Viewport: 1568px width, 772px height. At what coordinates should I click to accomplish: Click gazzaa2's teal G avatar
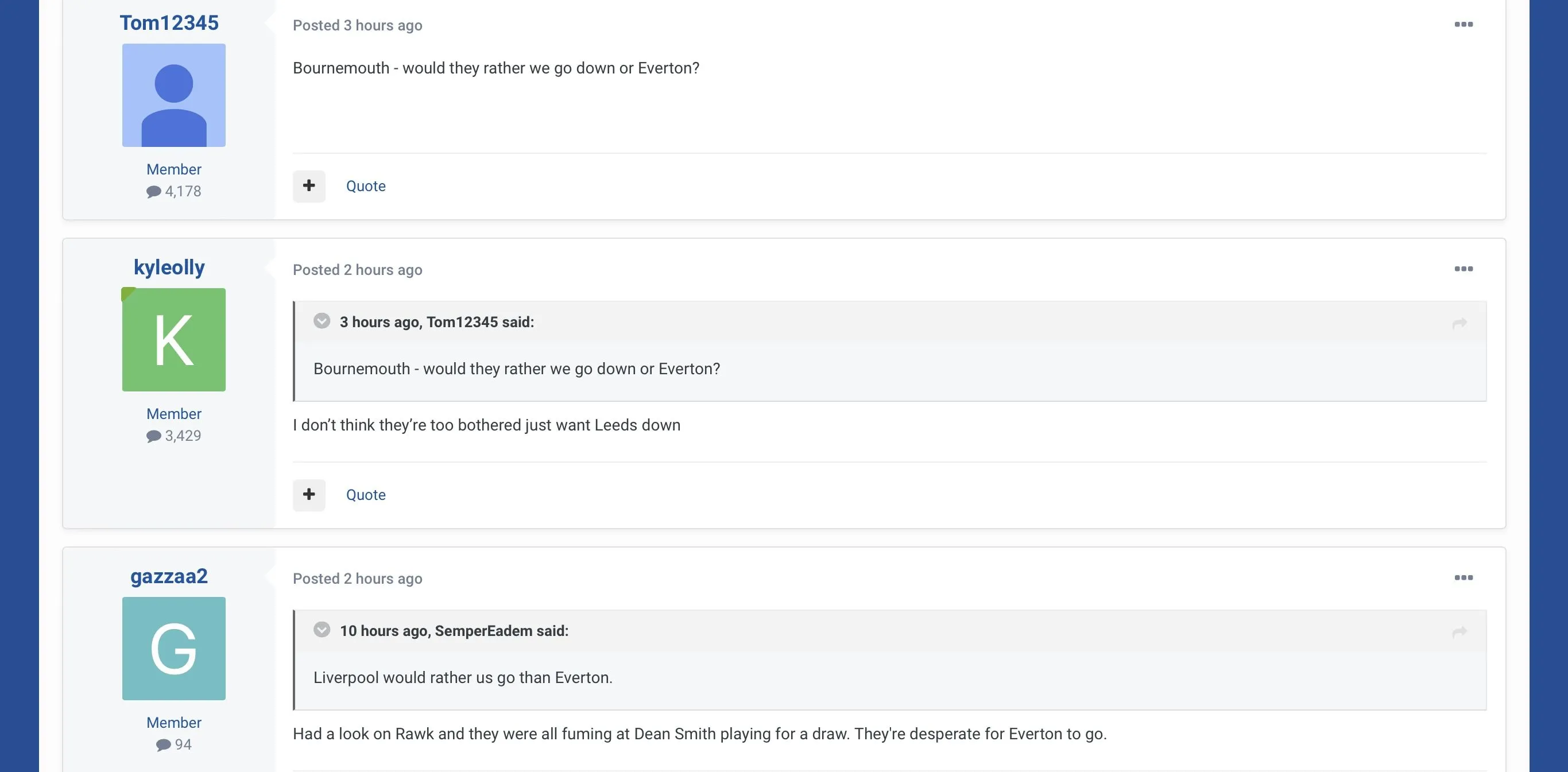click(x=173, y=649)
